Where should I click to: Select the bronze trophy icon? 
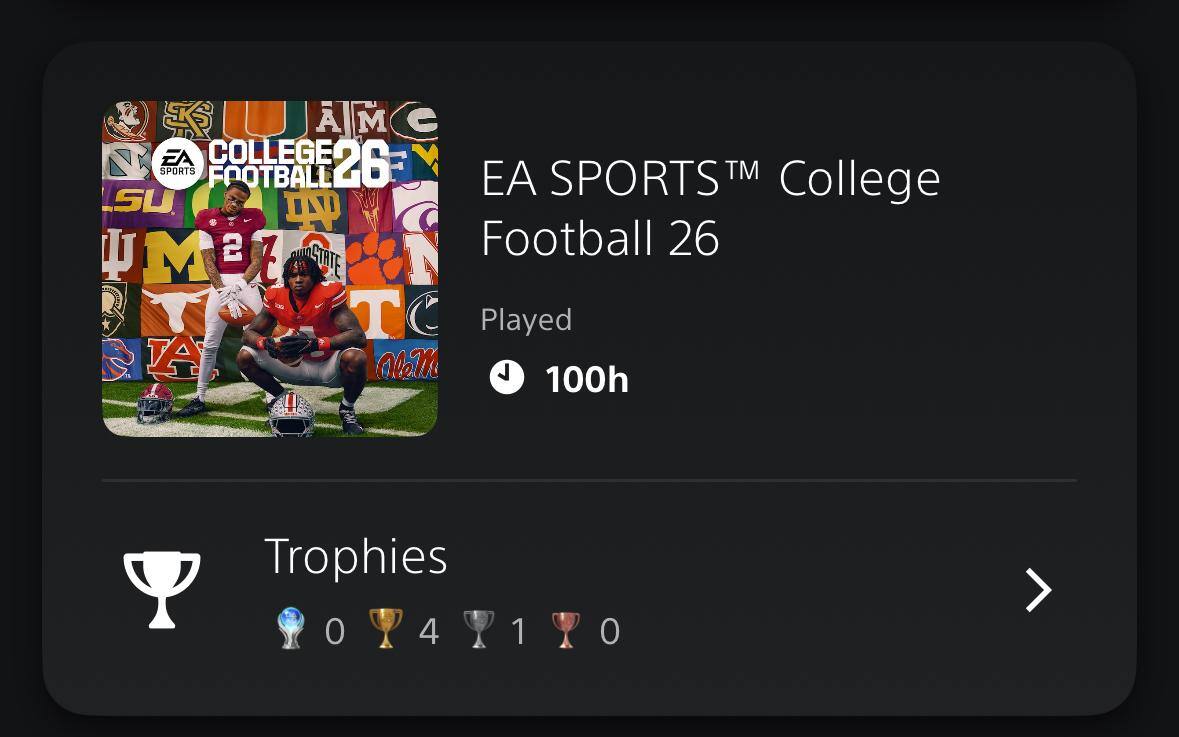click(x=566, y=630)
